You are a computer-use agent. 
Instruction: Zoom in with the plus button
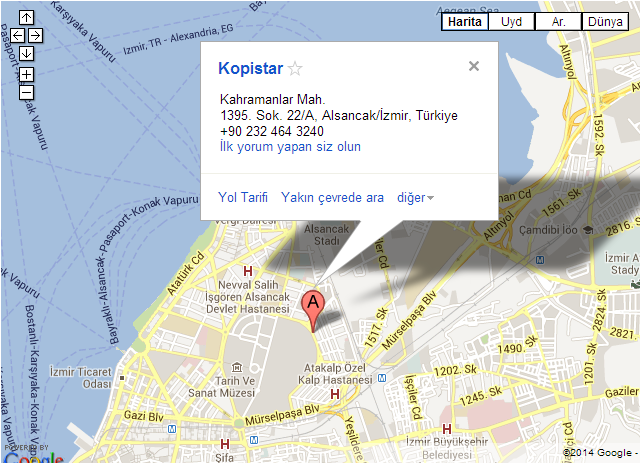point(27,75)
